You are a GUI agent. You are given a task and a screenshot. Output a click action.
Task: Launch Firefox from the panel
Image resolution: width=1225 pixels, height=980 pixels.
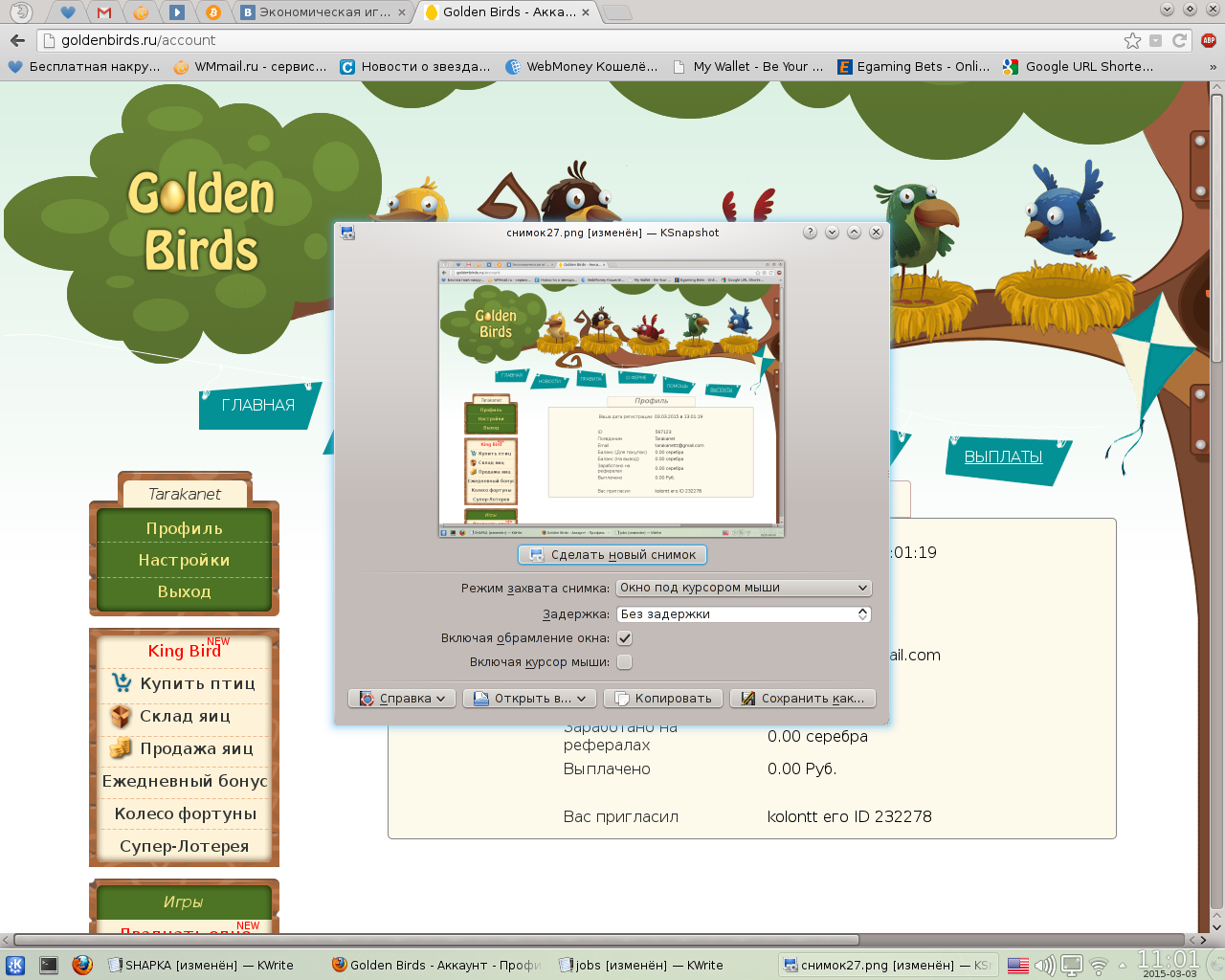[82, 966]
